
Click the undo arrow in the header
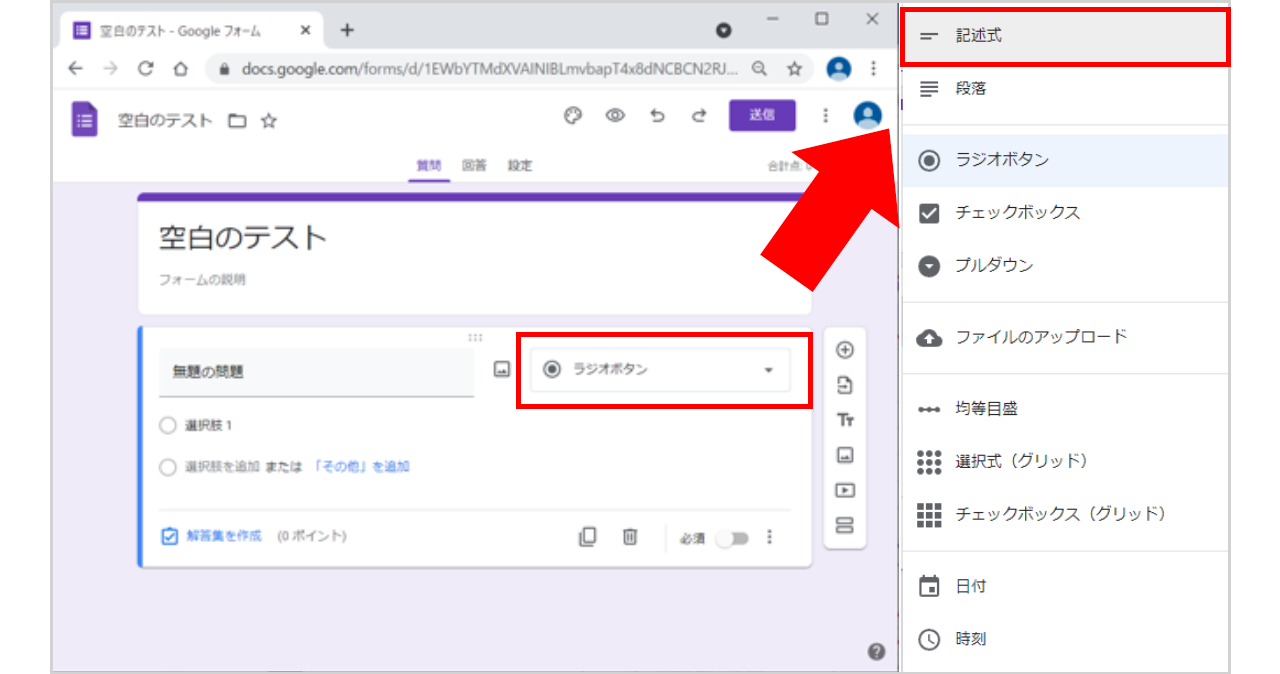[x=657, y=116]
